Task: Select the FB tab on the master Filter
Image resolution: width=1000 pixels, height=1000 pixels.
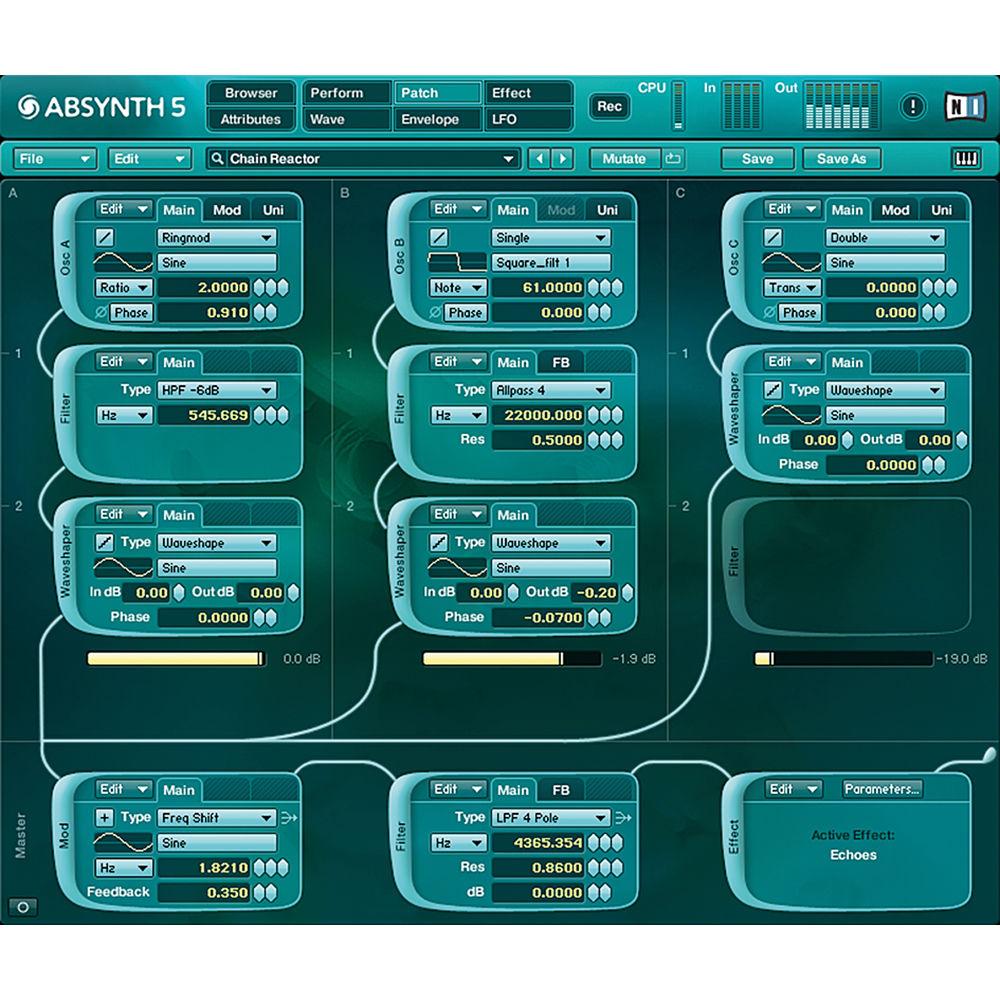Action: pos(561,789)
